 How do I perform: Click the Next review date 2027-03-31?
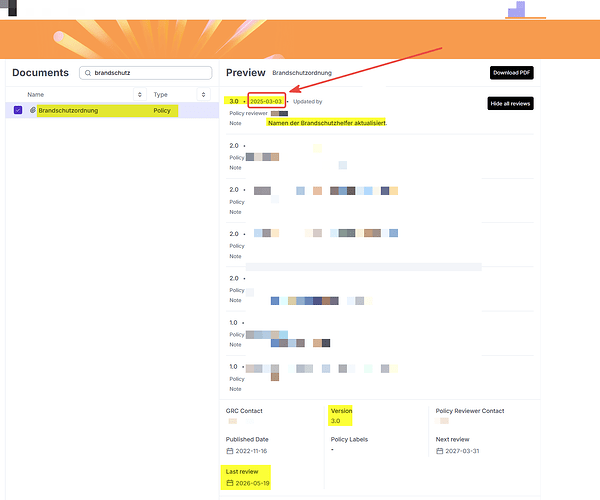[x=462, y=451]
